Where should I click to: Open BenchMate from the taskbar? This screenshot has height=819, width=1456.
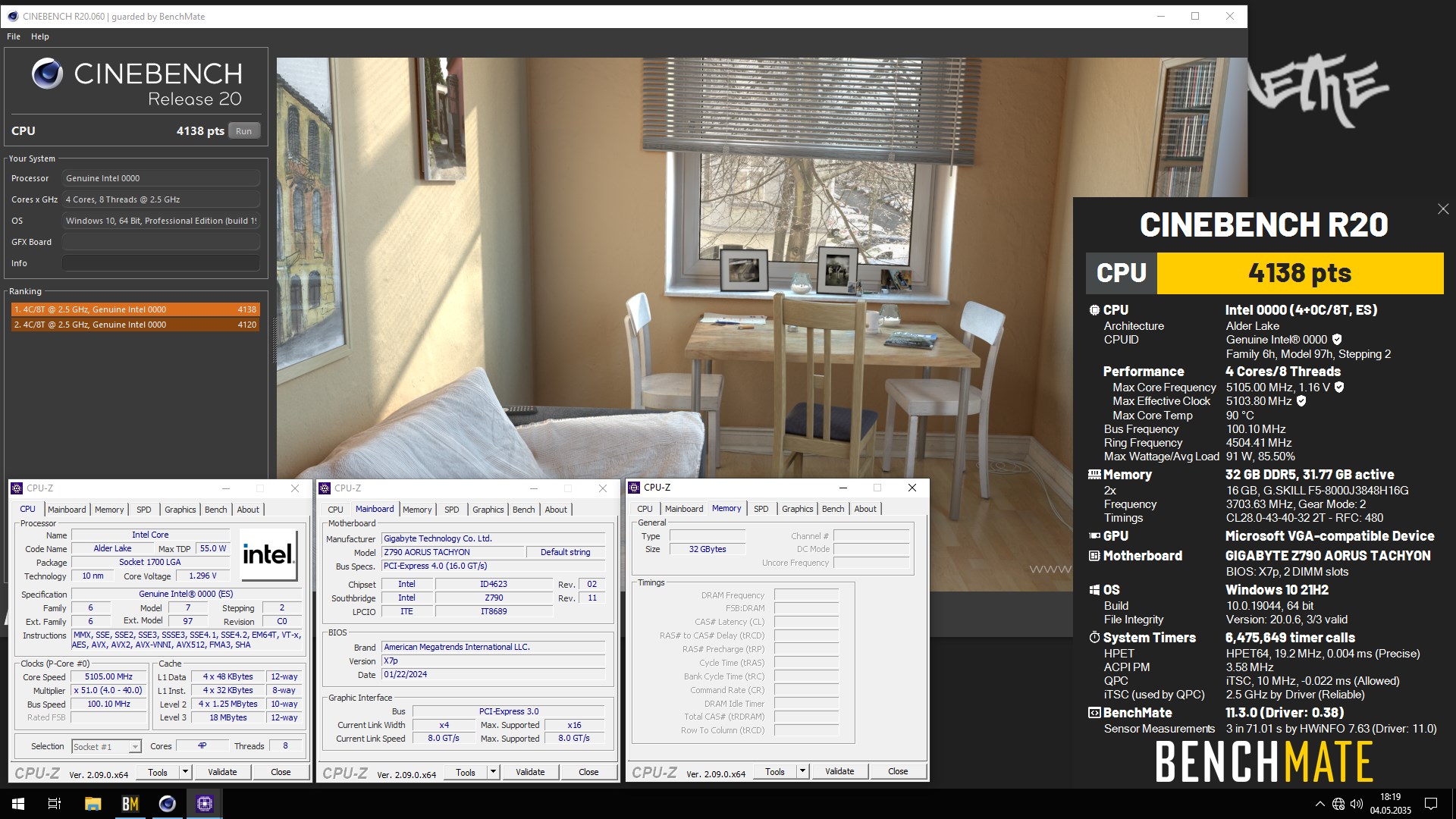coord(130,804)
